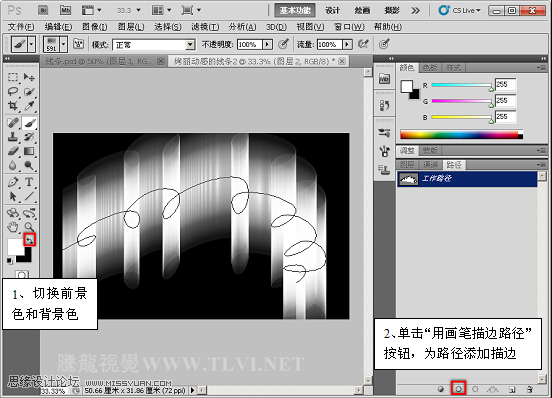Select the 设计 workspace button
This screenshot has width=552, height=398.
pyautogui.click(x=332, y=11)
